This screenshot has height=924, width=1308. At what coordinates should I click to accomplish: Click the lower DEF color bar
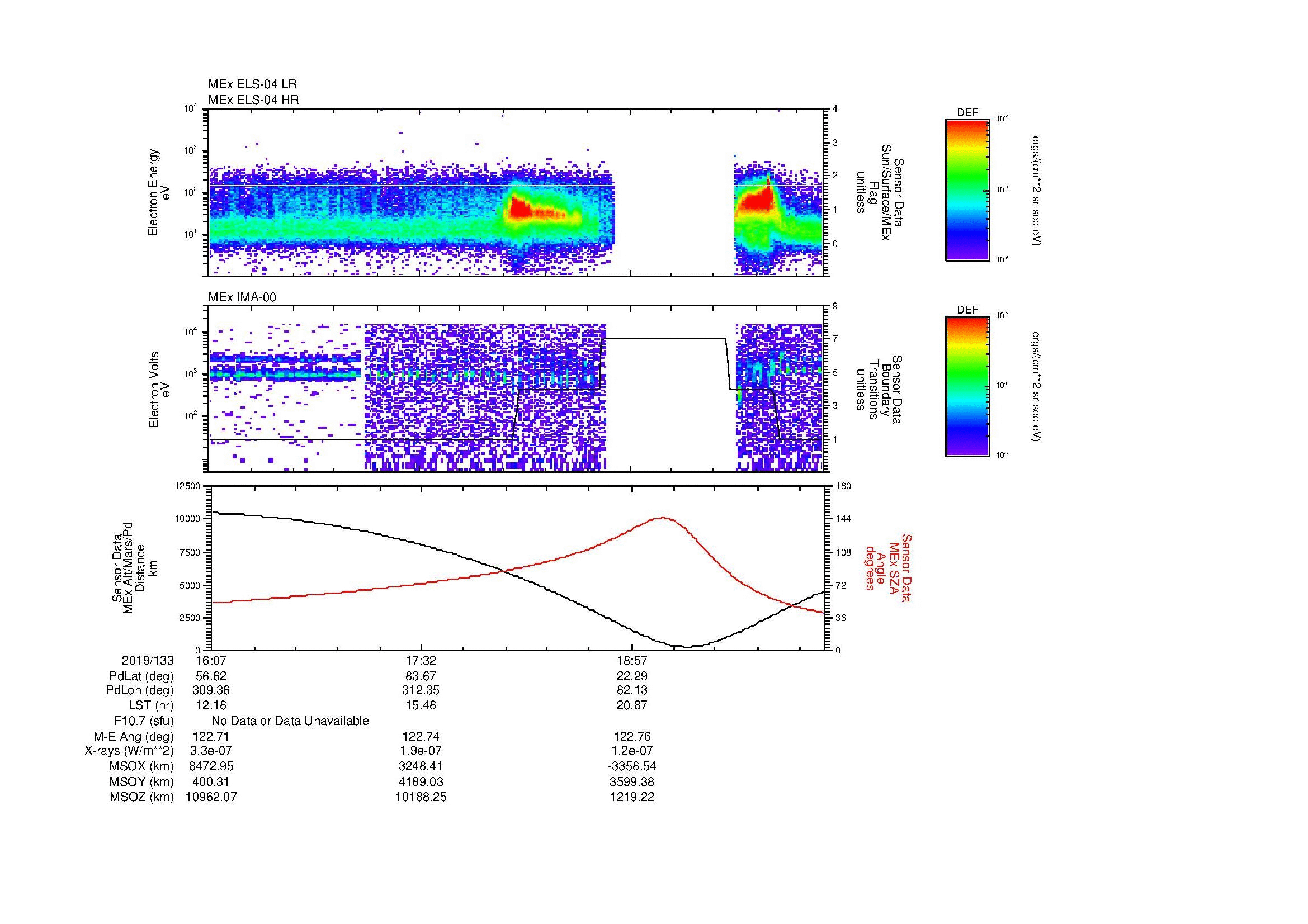967,387
